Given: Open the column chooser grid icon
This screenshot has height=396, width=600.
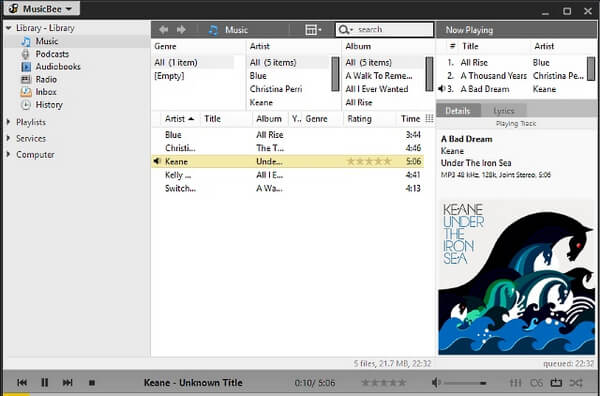Looking at the screenshot, I should pos(429,119).
